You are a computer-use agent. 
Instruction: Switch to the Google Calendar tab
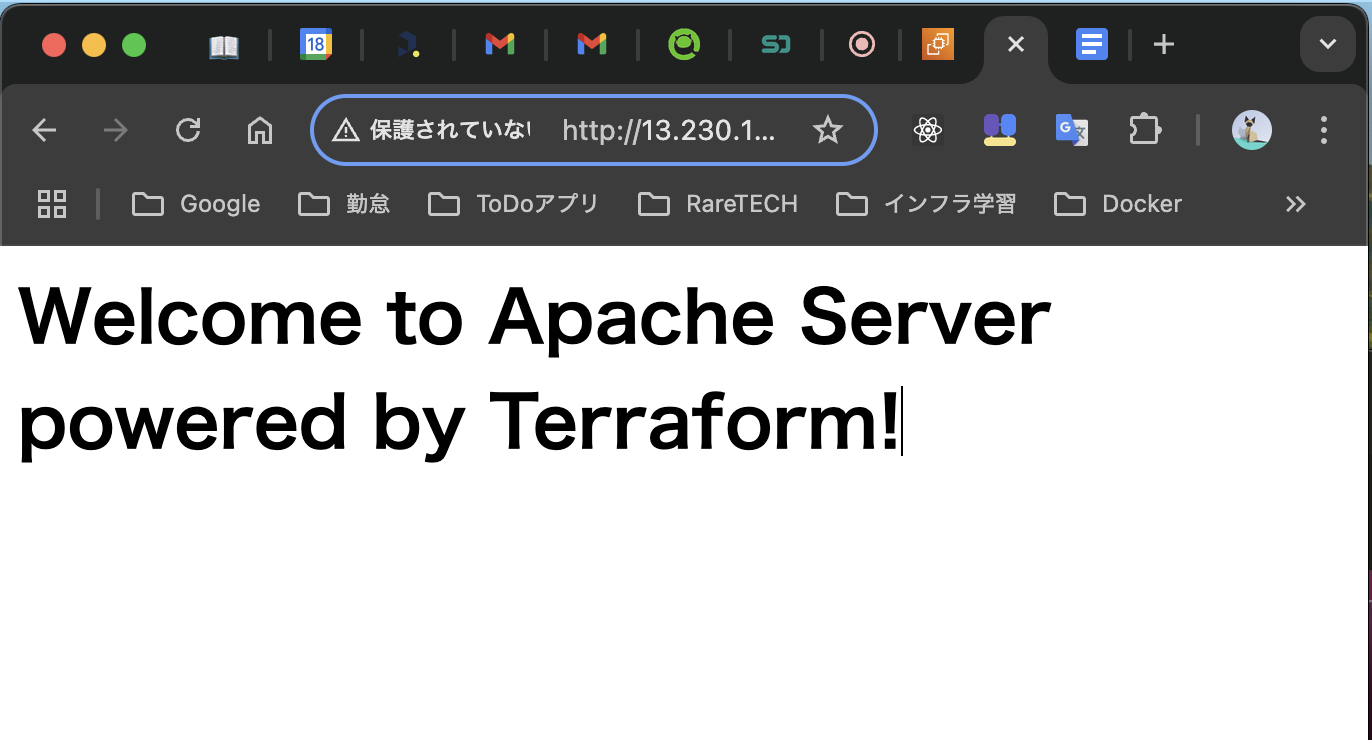tap(316, 44)
